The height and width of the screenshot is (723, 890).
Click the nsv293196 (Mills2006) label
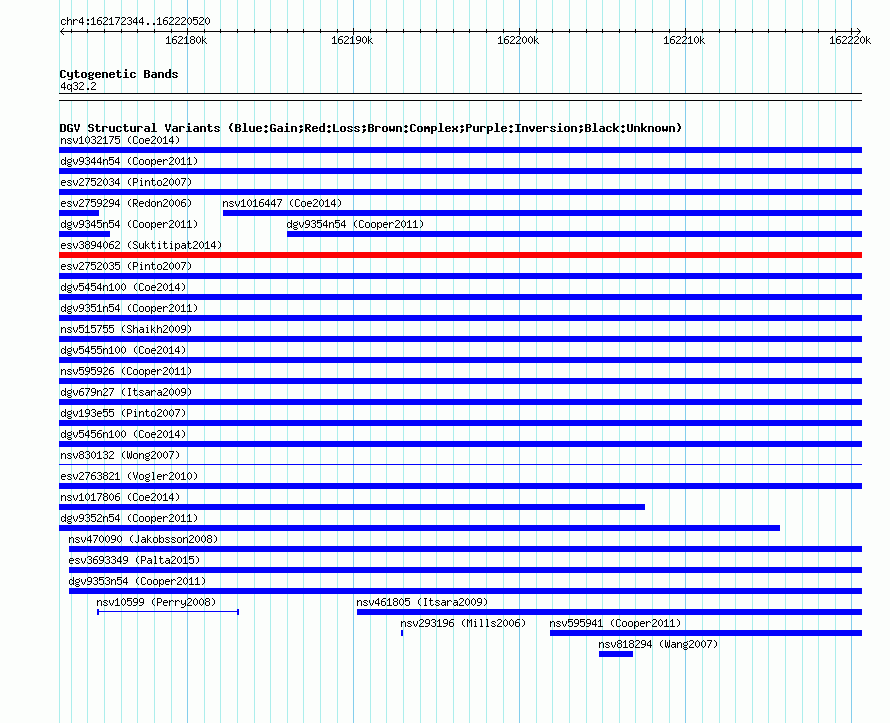[463, 623]
